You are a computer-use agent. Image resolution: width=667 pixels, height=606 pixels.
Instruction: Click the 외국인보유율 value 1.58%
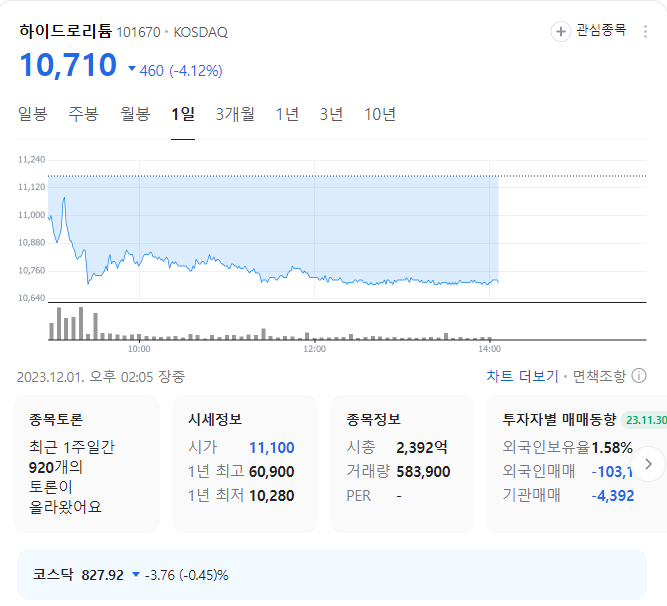[612, 448]
